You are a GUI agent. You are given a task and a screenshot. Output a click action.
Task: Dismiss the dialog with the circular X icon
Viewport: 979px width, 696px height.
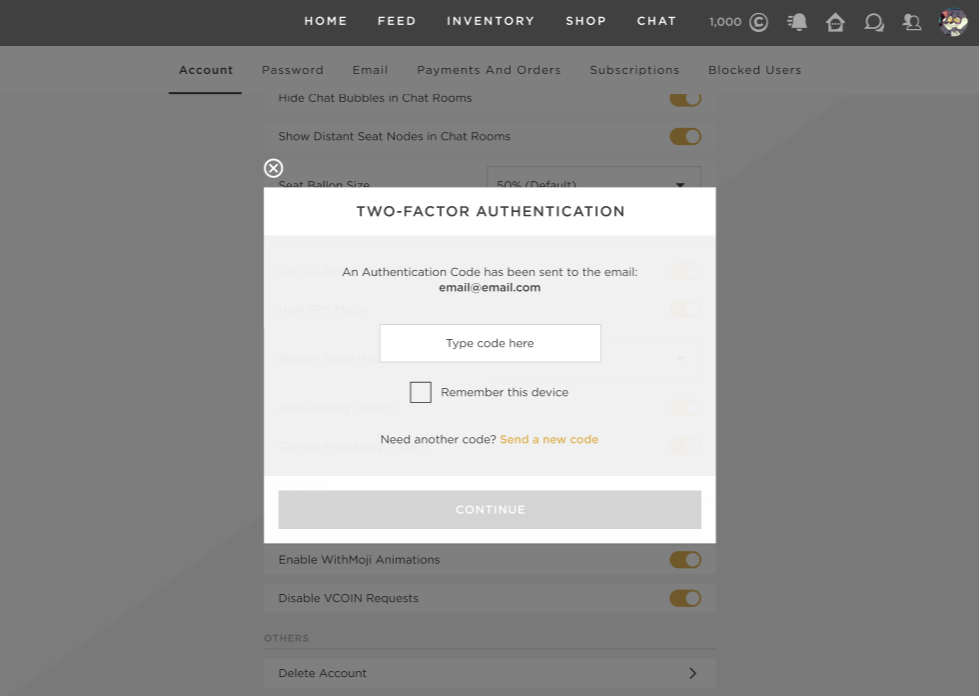[x=273, y=168]
